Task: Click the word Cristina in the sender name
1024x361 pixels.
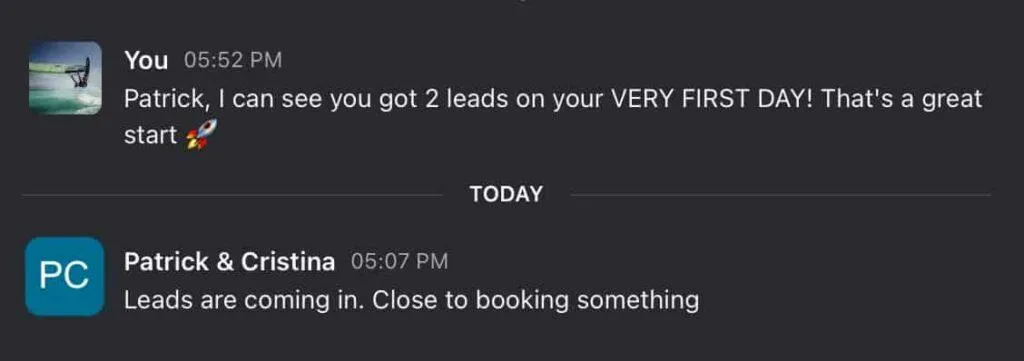Action: tap(288, 262)
